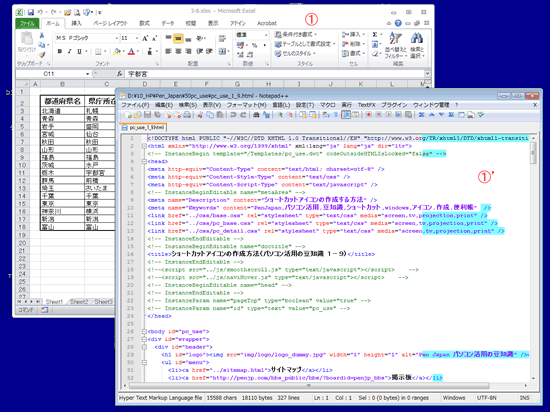Click the Excel AutoSum sigma icon
Viewport: 550px width, 412px height.
[375, 34]
